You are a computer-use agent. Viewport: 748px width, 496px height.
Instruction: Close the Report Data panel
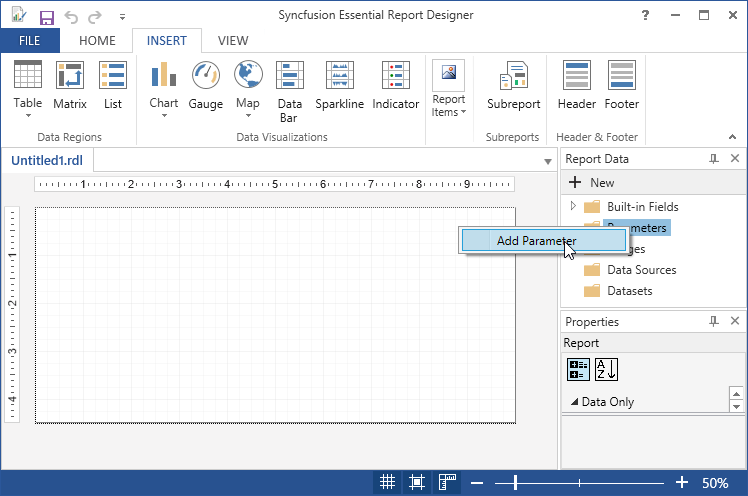735,158
